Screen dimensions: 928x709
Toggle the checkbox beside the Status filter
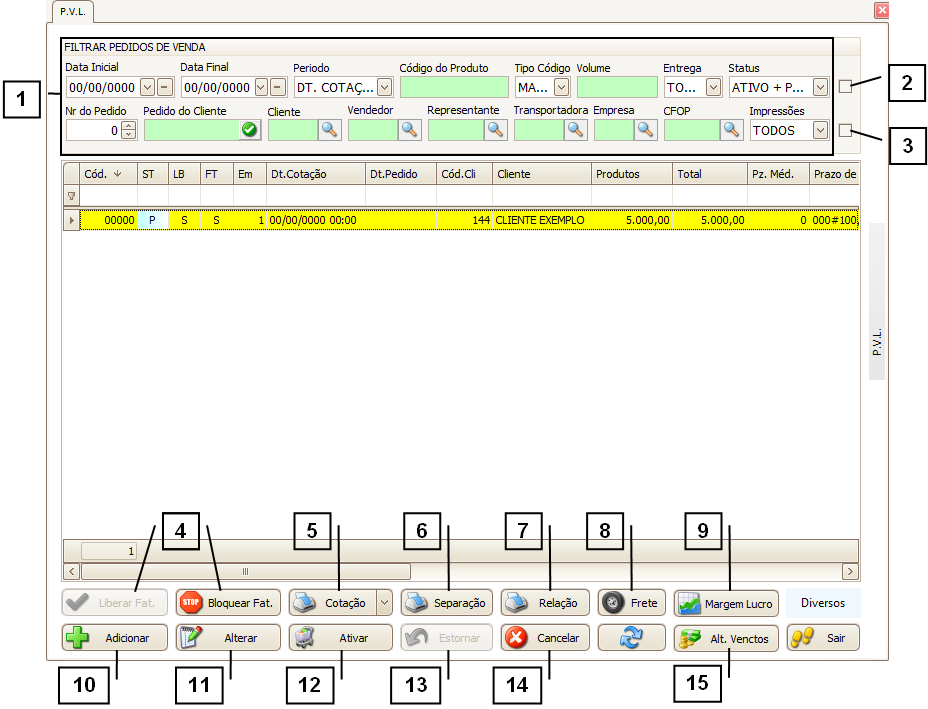(845, 86)
